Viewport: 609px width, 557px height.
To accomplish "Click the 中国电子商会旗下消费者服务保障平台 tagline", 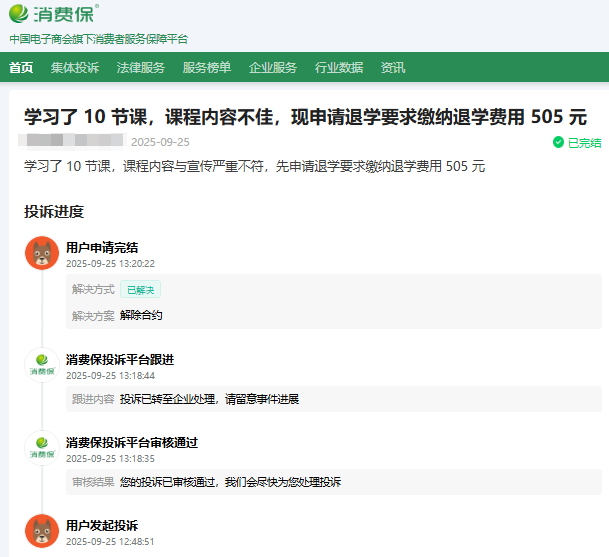I will (x=98, y=39).
